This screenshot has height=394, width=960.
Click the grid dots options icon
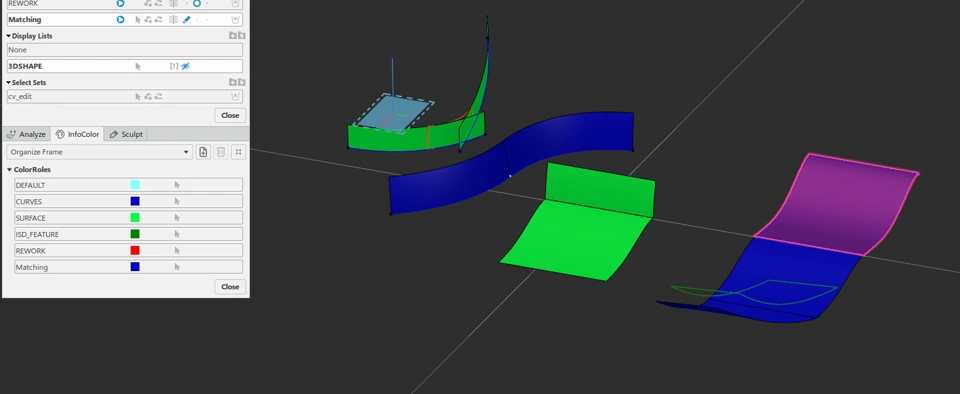[x=239, y=152]
